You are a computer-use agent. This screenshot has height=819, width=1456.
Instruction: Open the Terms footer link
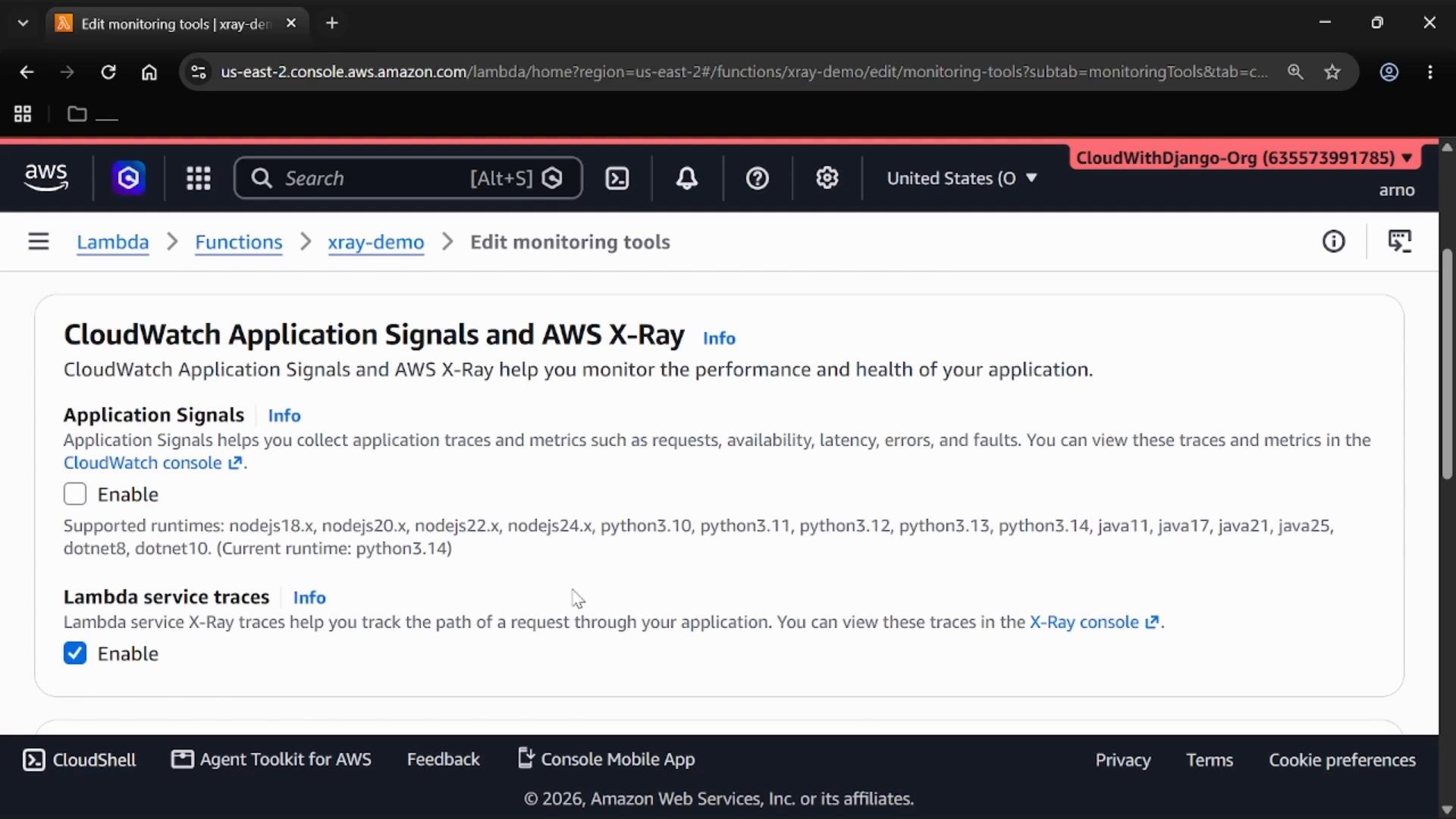[x=1210, y=760]
